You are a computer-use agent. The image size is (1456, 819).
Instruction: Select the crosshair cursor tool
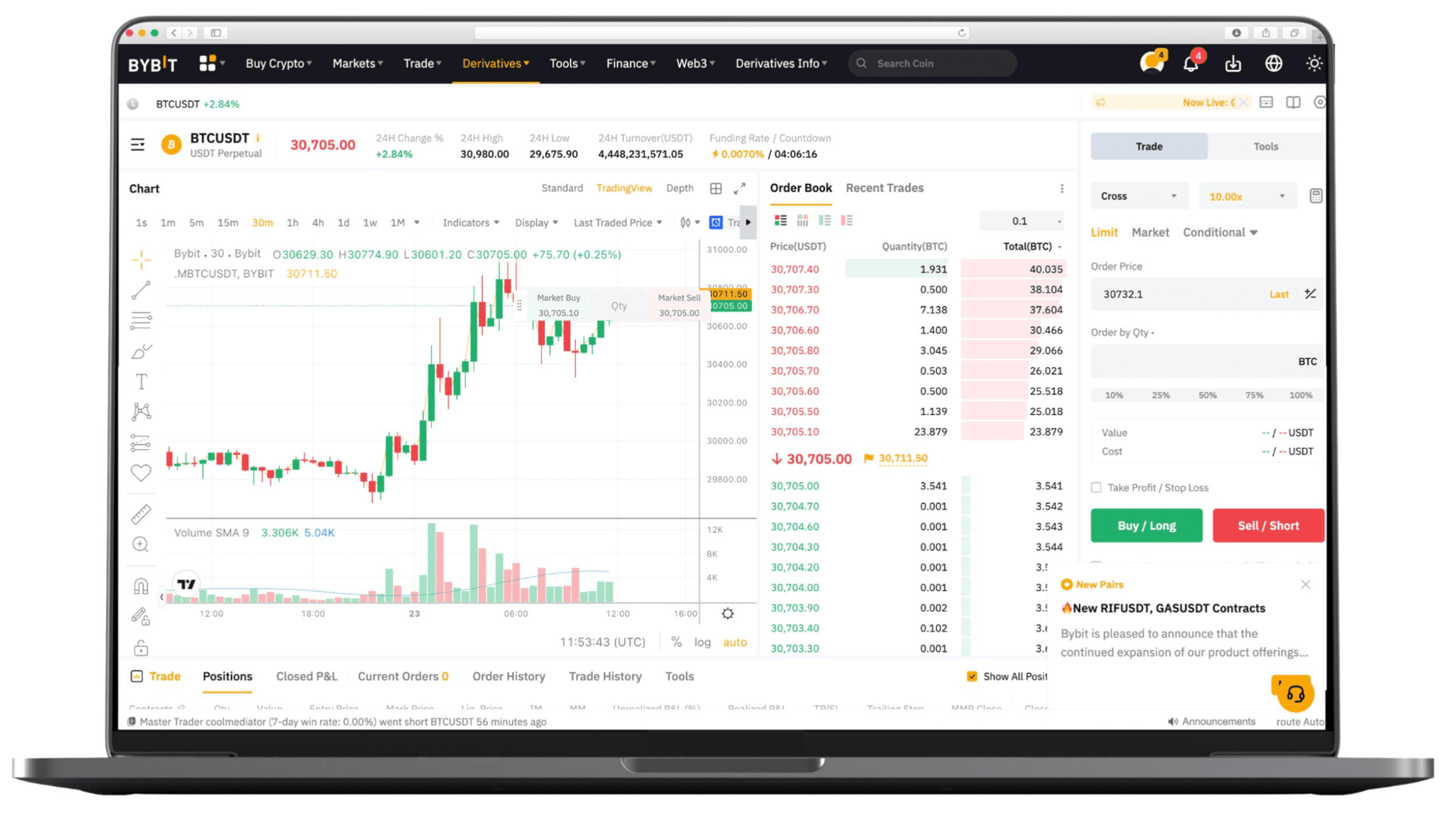tap(140, 260)
